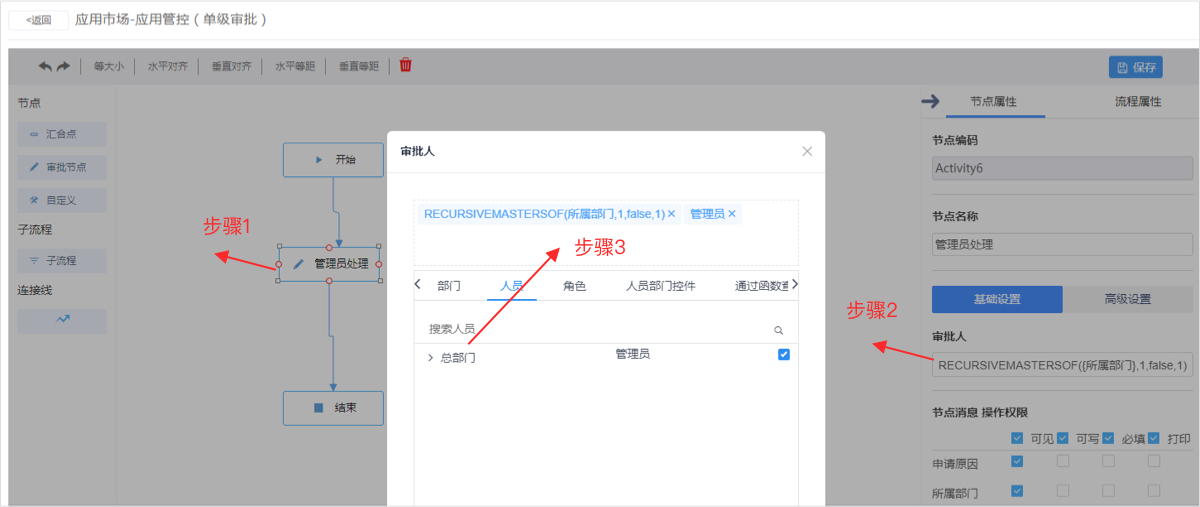Switch to the 角色 tab
1200x507 pixels.
coord(574,286)
